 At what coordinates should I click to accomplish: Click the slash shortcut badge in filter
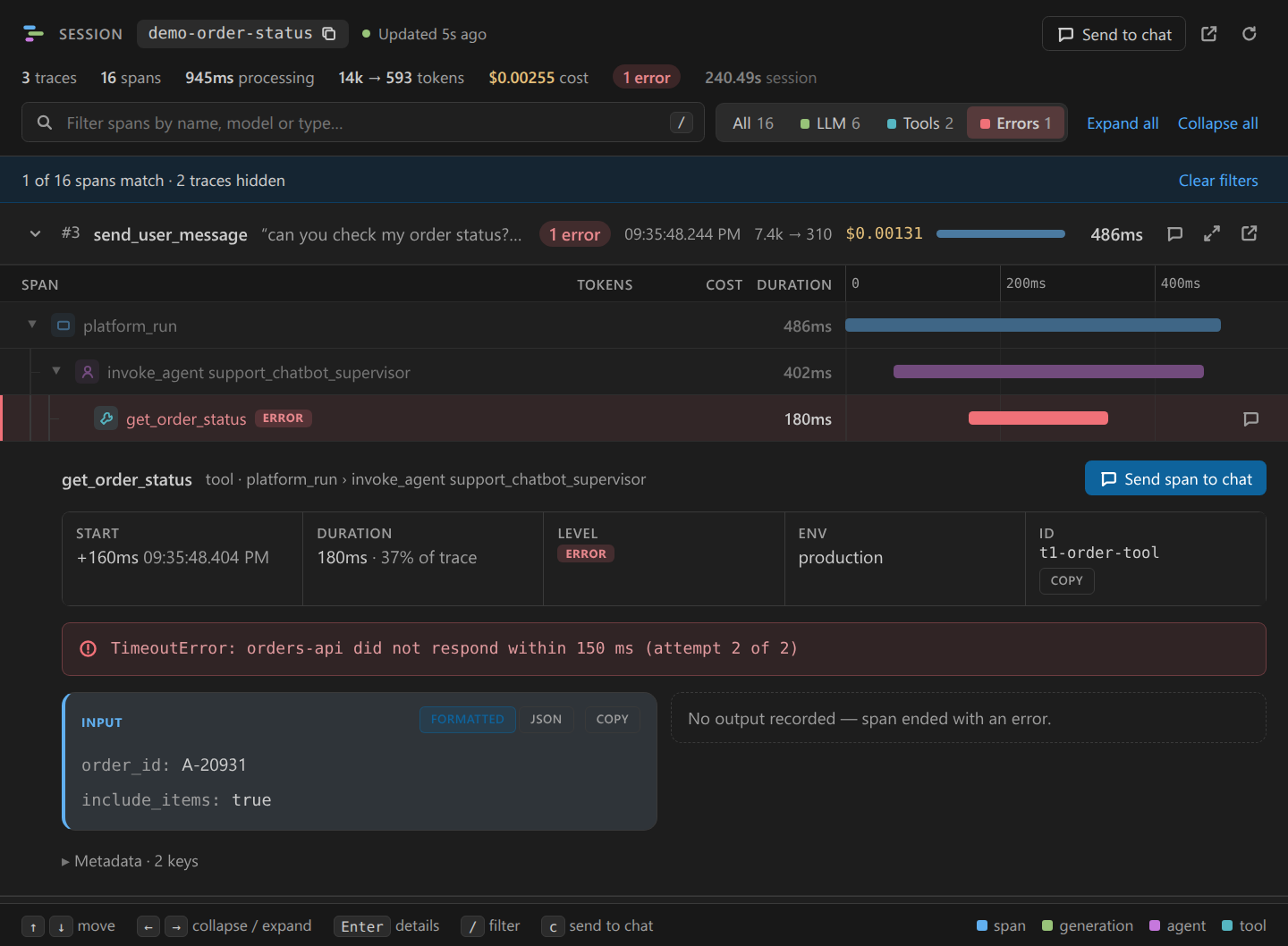pos(682,122)
